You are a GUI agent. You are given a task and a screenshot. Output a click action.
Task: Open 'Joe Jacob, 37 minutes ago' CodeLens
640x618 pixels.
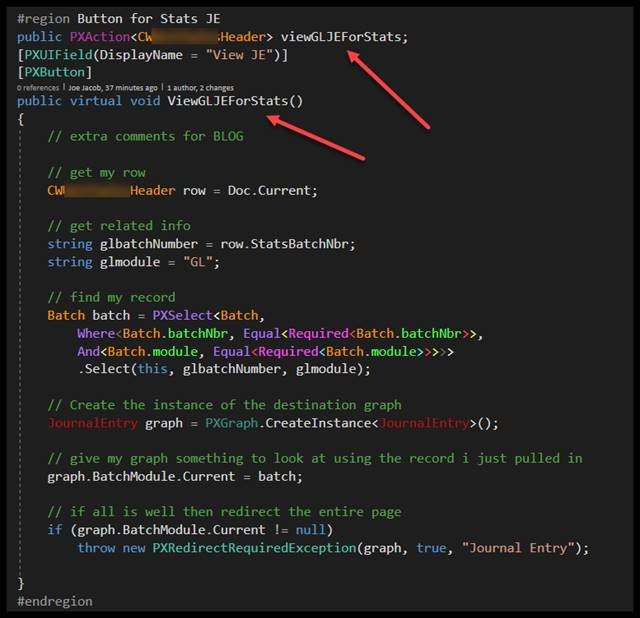[113, 88]
